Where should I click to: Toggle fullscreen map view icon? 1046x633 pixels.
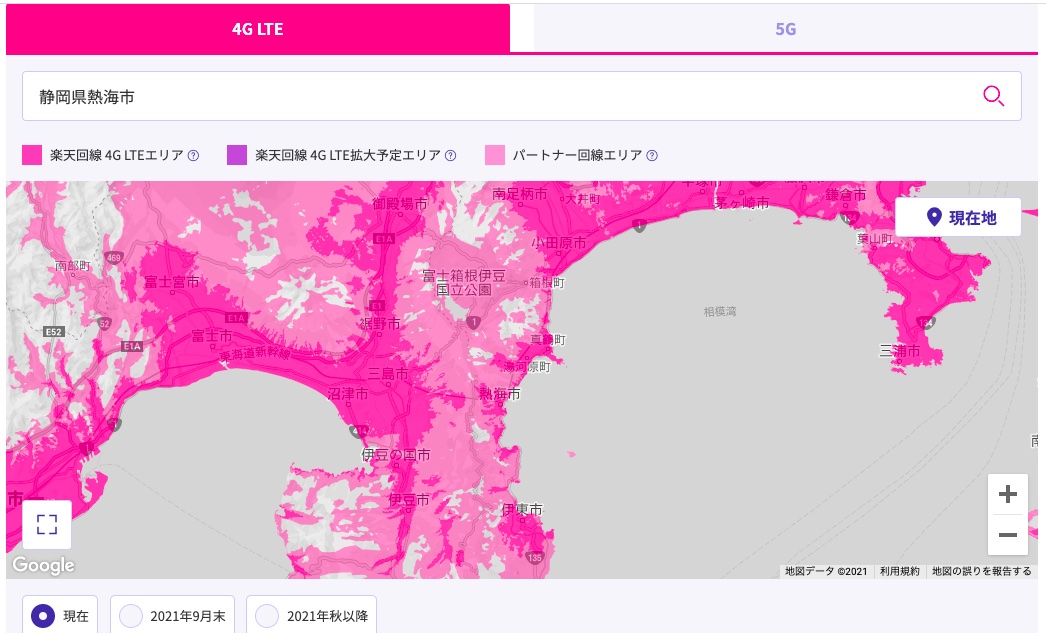tap(47, 524)
